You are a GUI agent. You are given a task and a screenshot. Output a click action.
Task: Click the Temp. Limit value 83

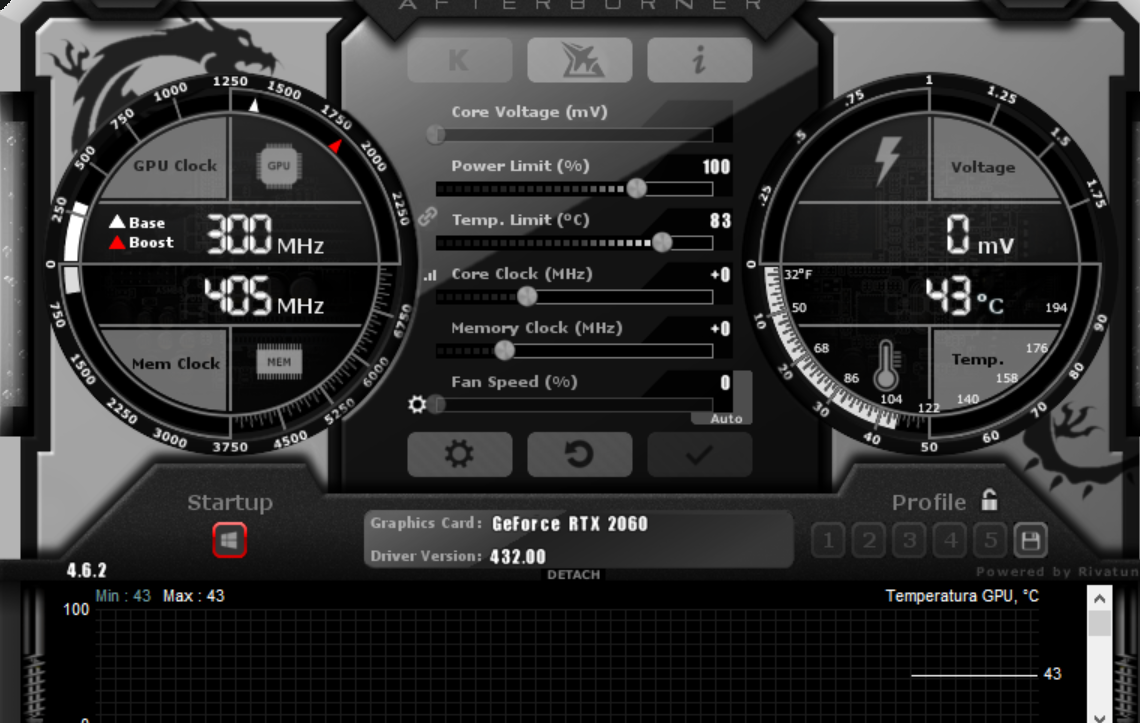coord(720,221)
